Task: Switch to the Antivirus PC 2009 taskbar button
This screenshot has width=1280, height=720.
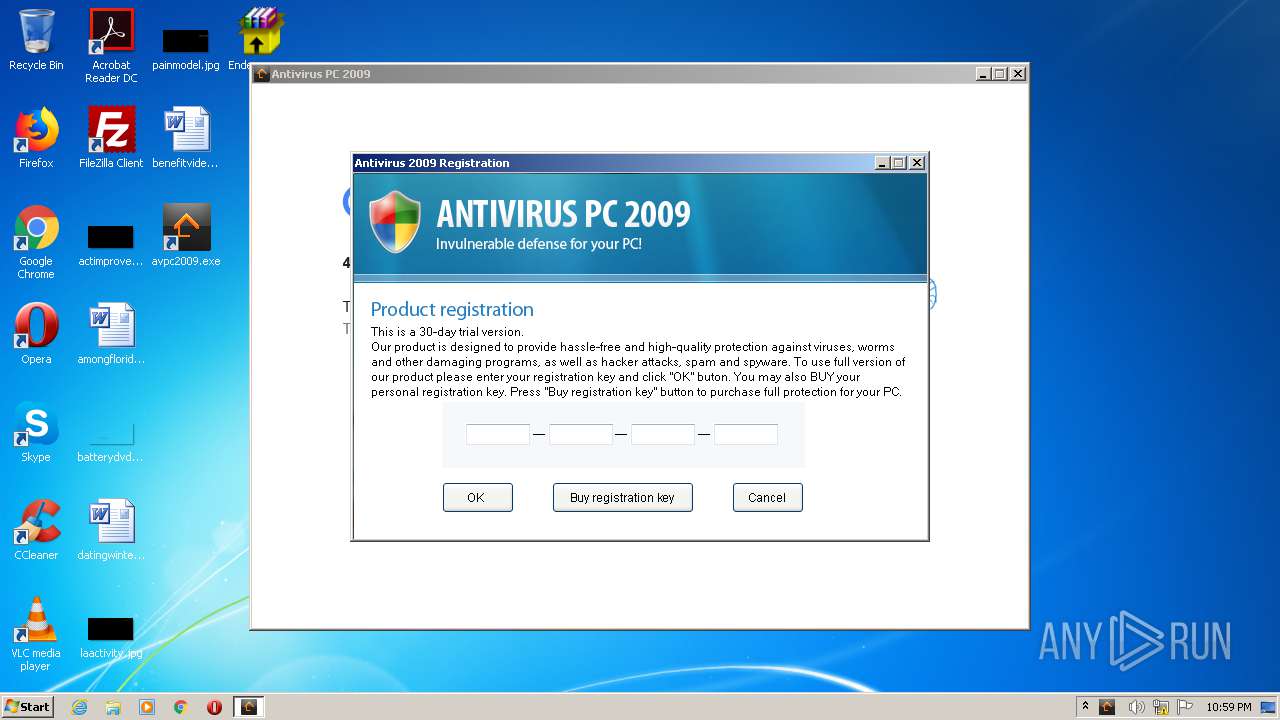Action: tap(248, 707)
